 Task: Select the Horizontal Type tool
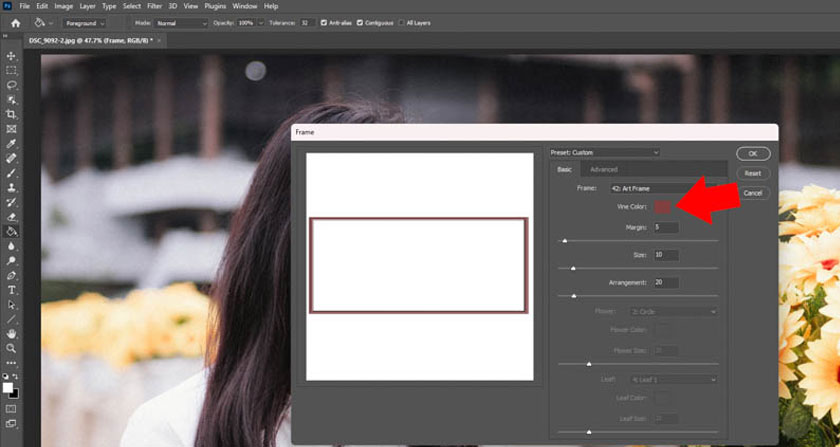coord(12,289)
